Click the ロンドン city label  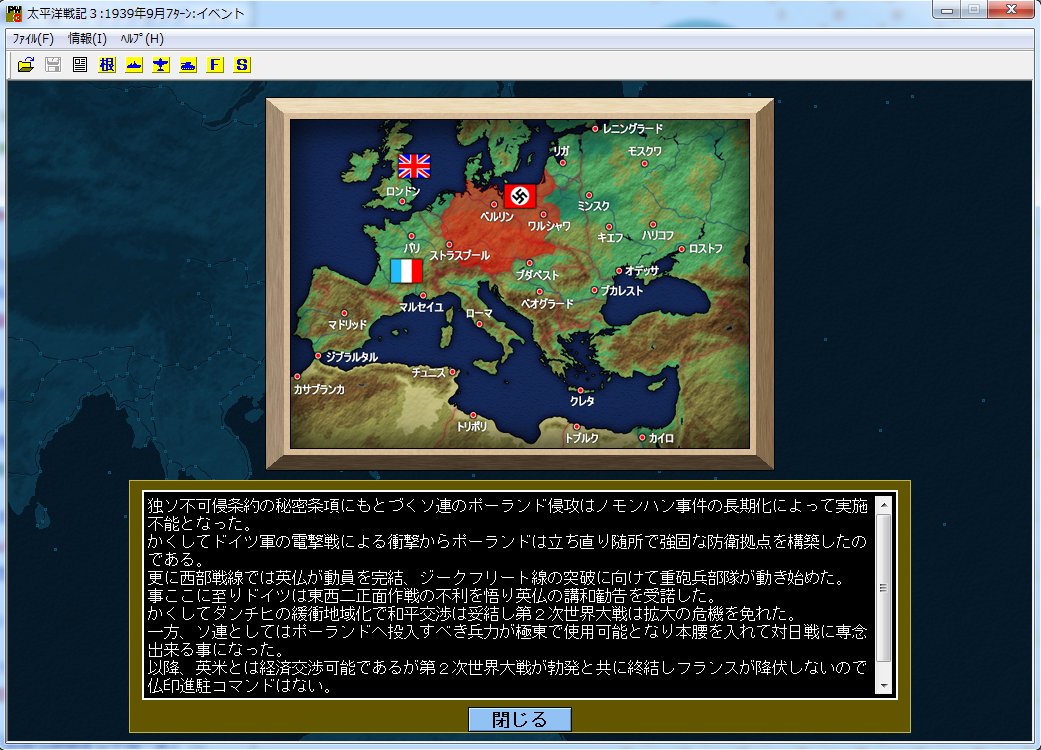[403, 191]
